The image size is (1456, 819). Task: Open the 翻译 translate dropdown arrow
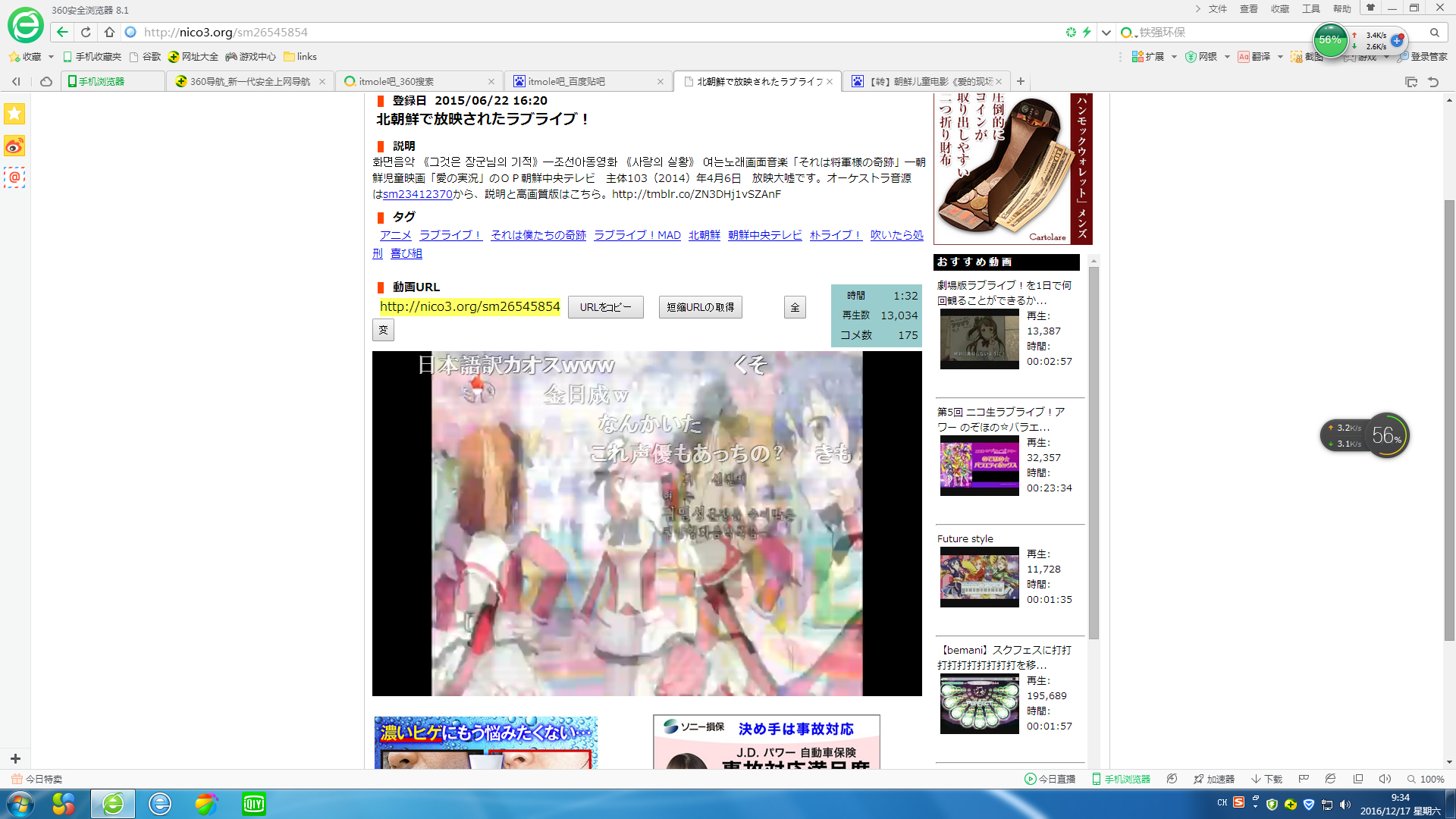pyautogui.click(x=1280, y=57)
